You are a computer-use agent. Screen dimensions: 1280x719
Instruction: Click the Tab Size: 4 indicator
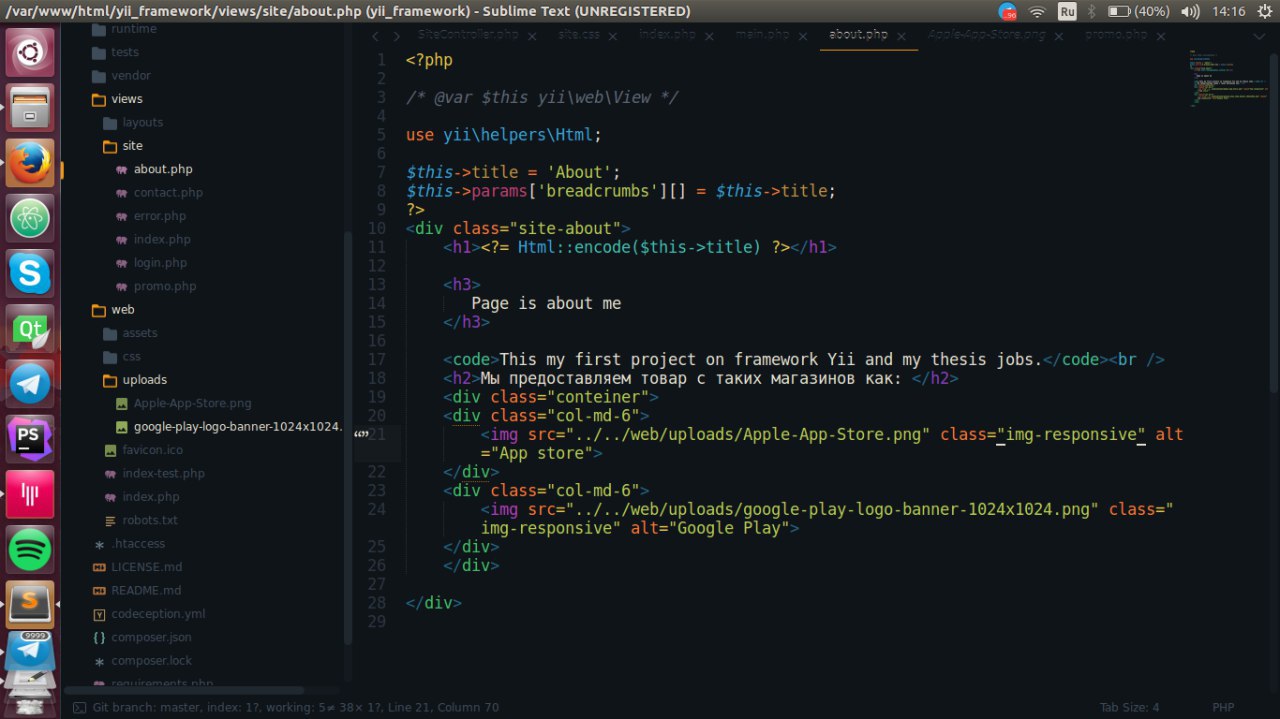(x=1129, y=707)
